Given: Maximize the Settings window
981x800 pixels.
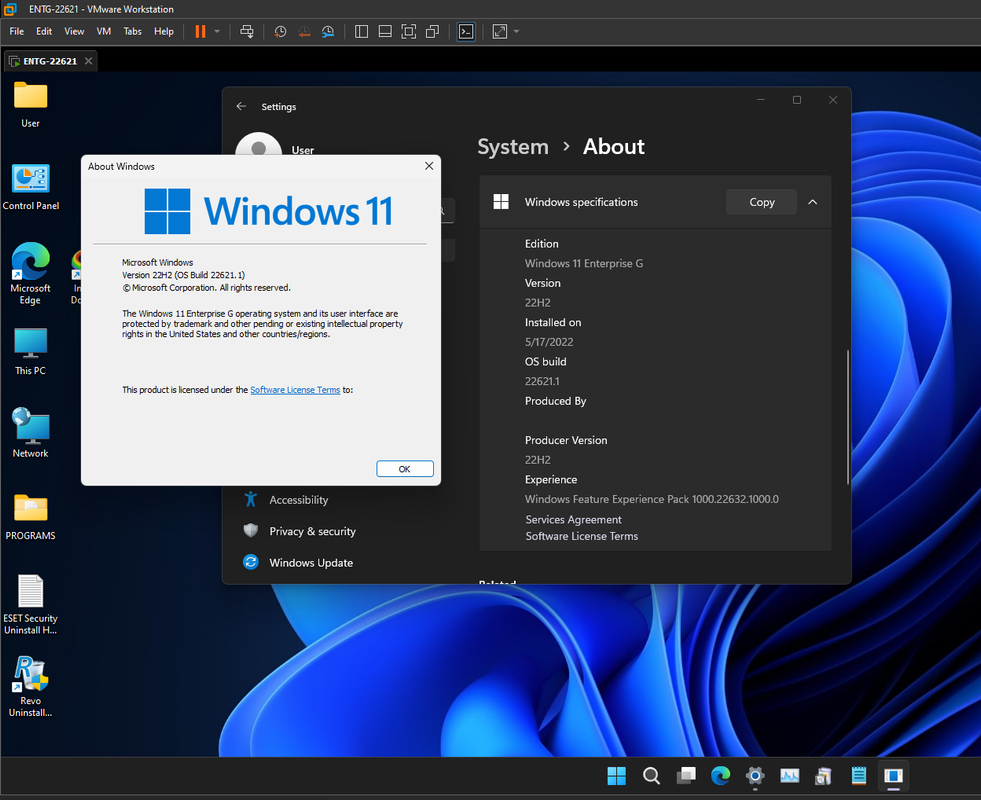Looking at the screenshot, I should pos(796,100).
